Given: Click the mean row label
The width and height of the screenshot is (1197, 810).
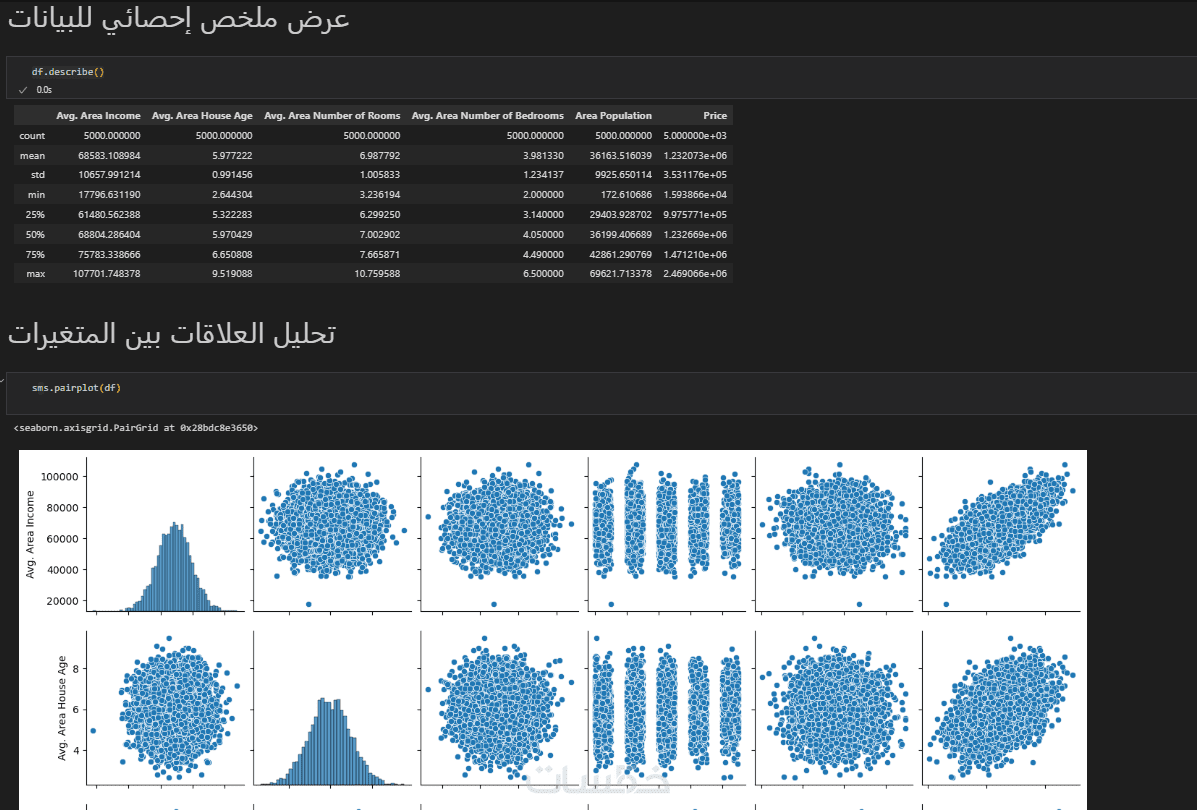Looking at the screenshot, I should (32, 156).
